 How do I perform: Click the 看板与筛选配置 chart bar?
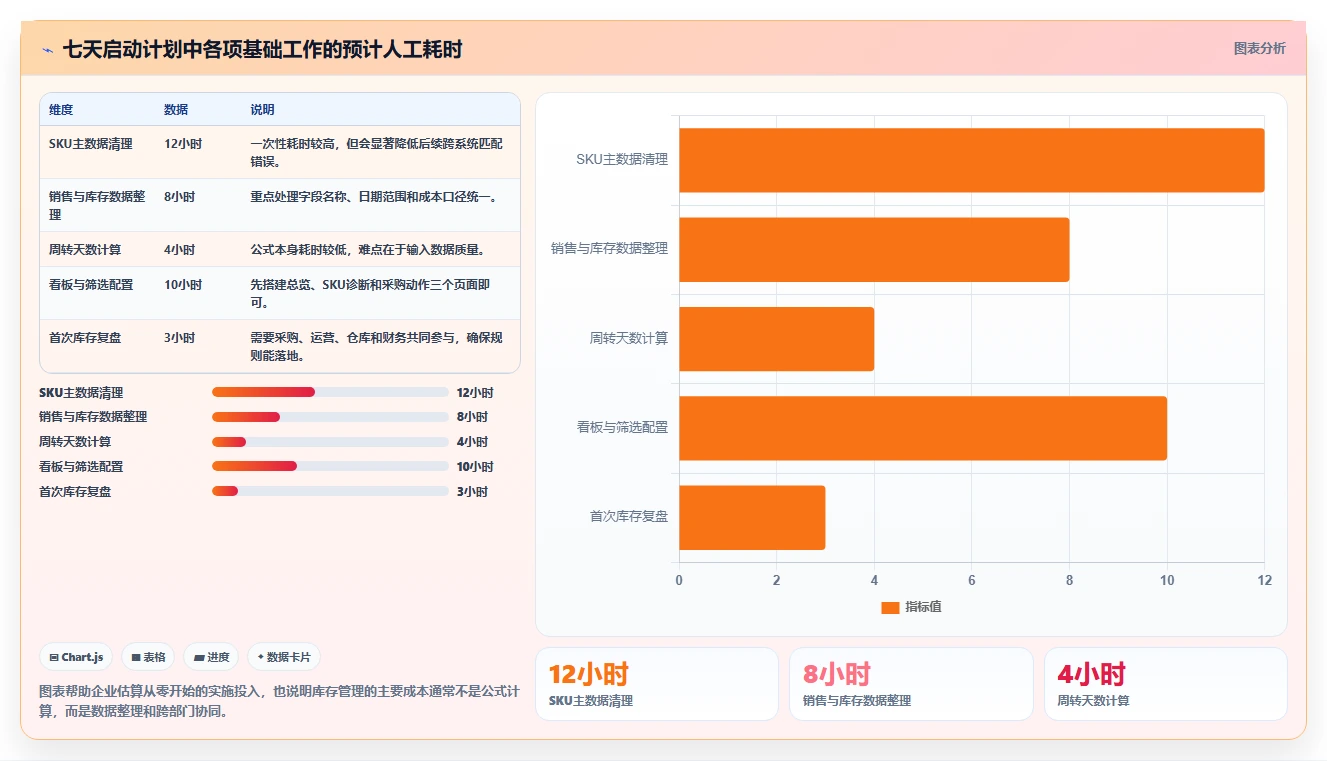click(x=923, y=428)
